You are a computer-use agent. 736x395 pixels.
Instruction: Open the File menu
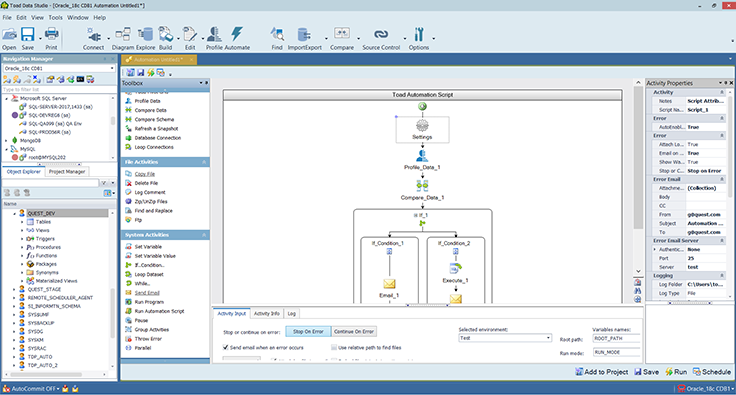click(7, 17)
